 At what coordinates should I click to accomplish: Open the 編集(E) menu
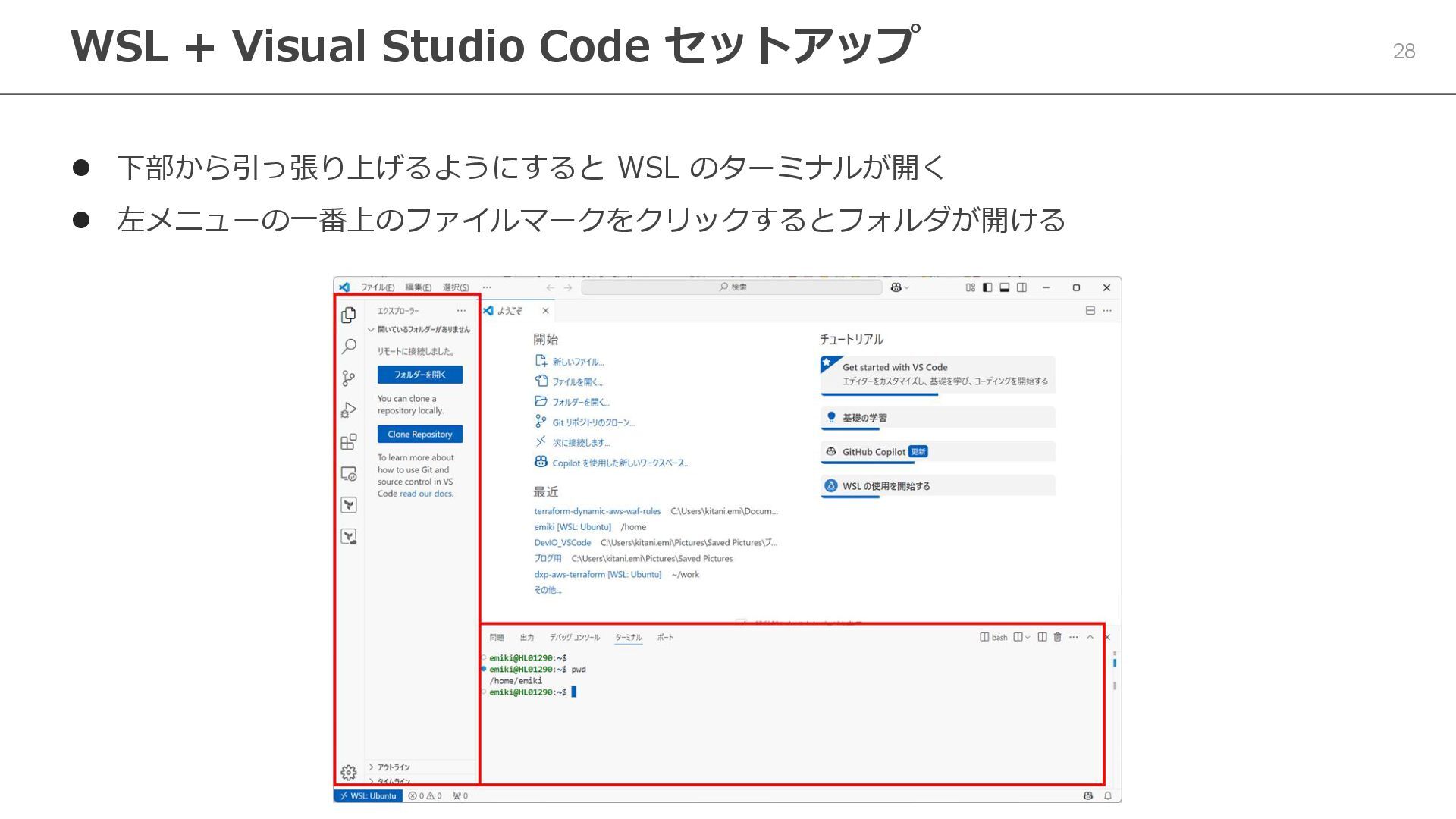pyautogui.click(x=419, y=287)
